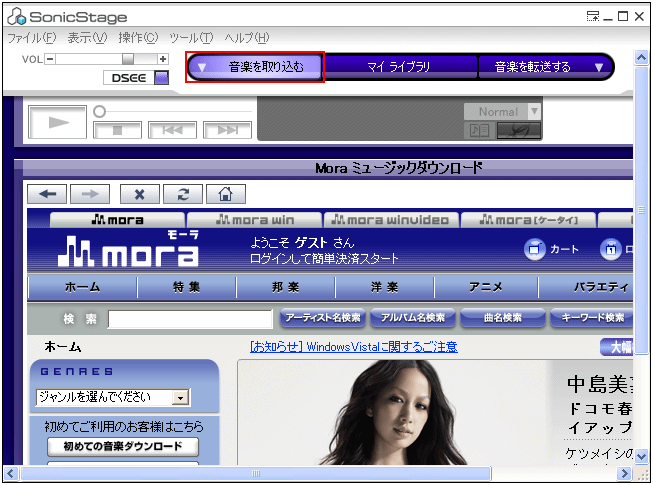
Task: Click the 初めての音楽ダウンロード button
Action: (x=123, y=447)
